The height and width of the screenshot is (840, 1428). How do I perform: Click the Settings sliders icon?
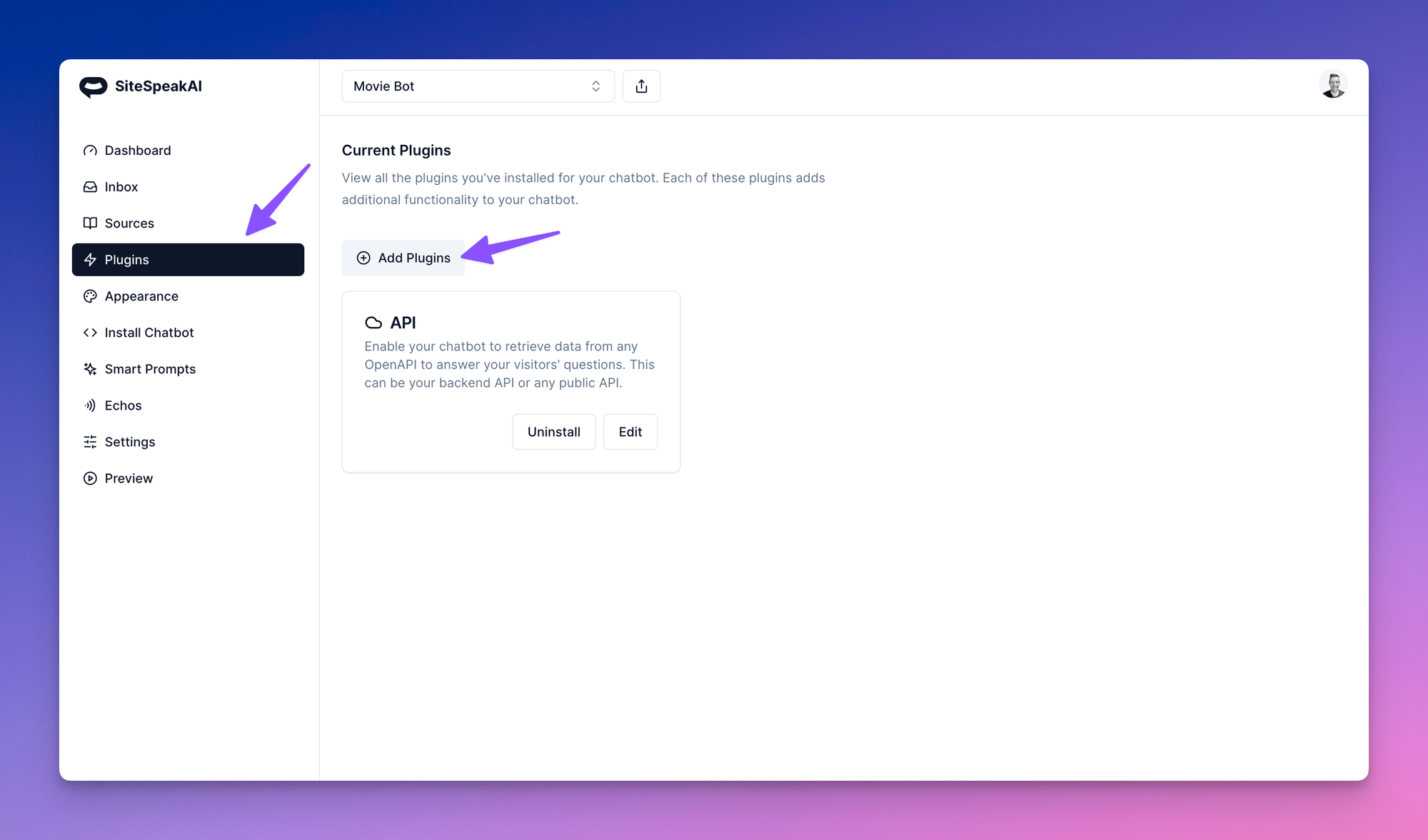click(90, 442)
